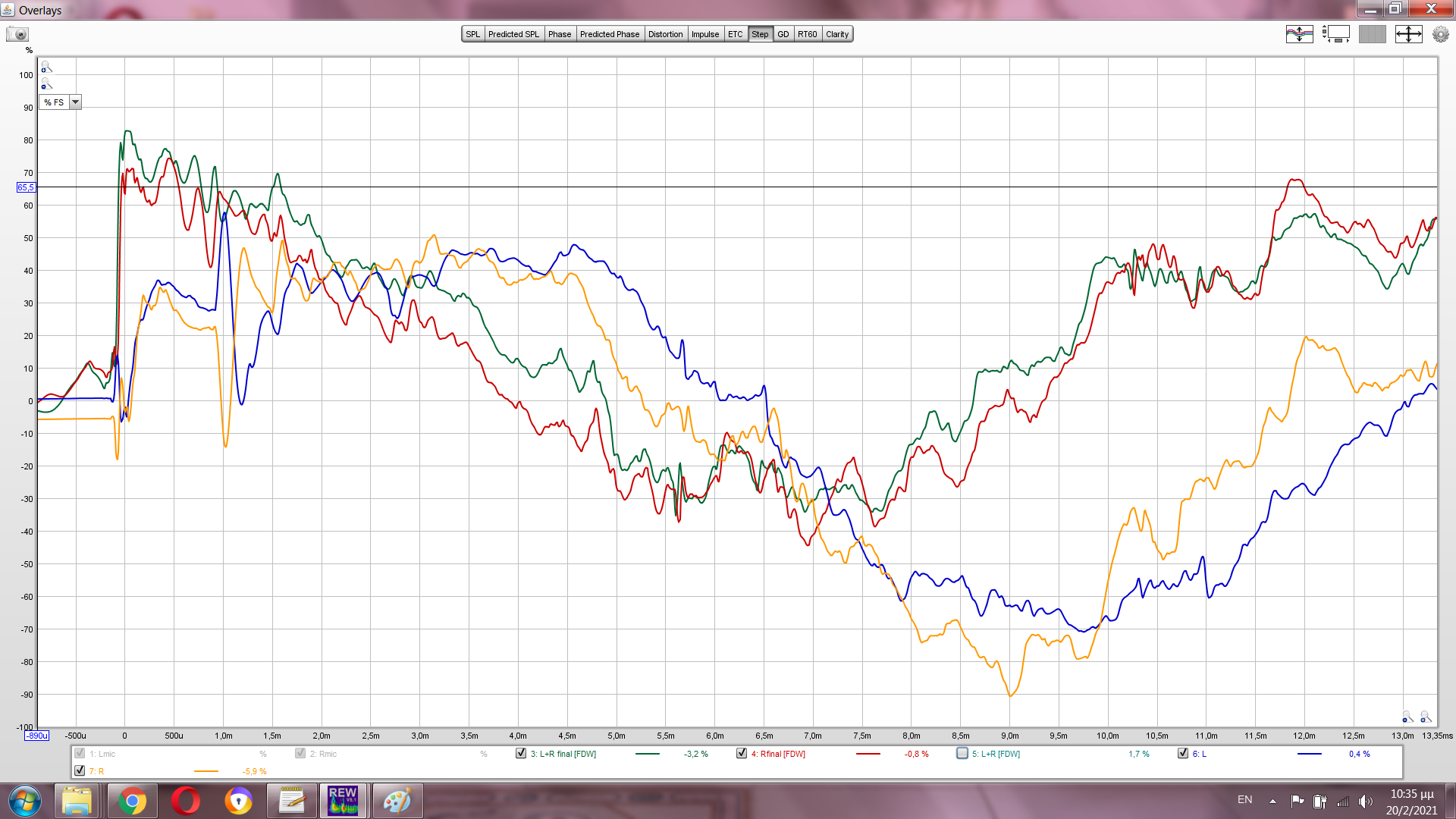Click the capture graph camera icon
The width and height of the screenshot is (1456, 819).
(x=17, y=34)
